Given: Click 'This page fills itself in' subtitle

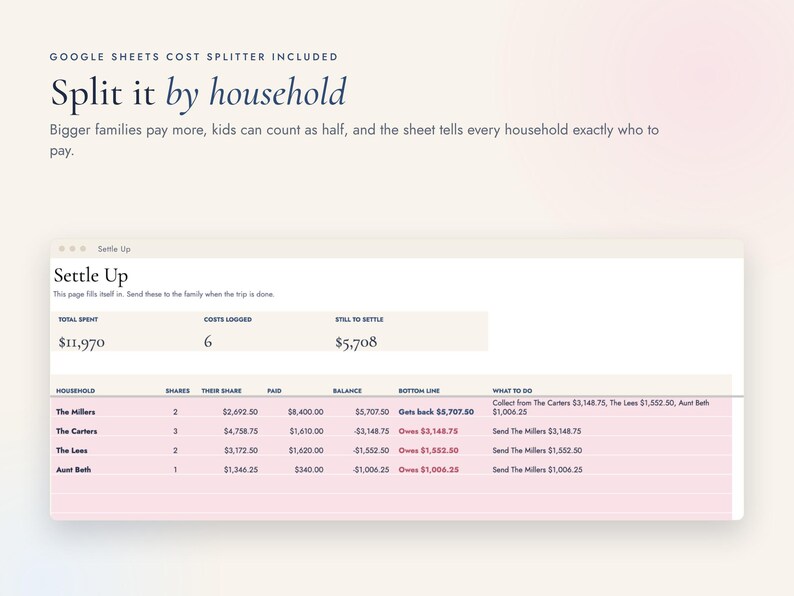Looking at the screenshot, I should pyautogui.click(x=164, y=294).
